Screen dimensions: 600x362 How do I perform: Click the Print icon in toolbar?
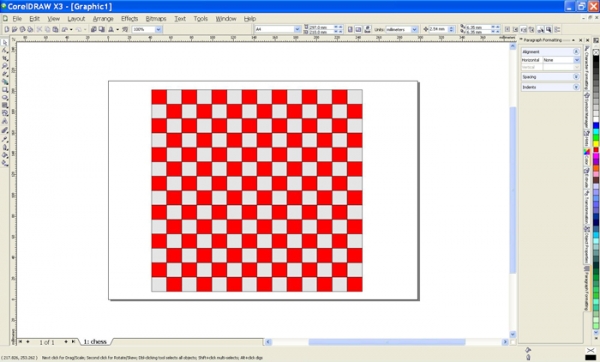pyautogui.click(x=30, y=29)
